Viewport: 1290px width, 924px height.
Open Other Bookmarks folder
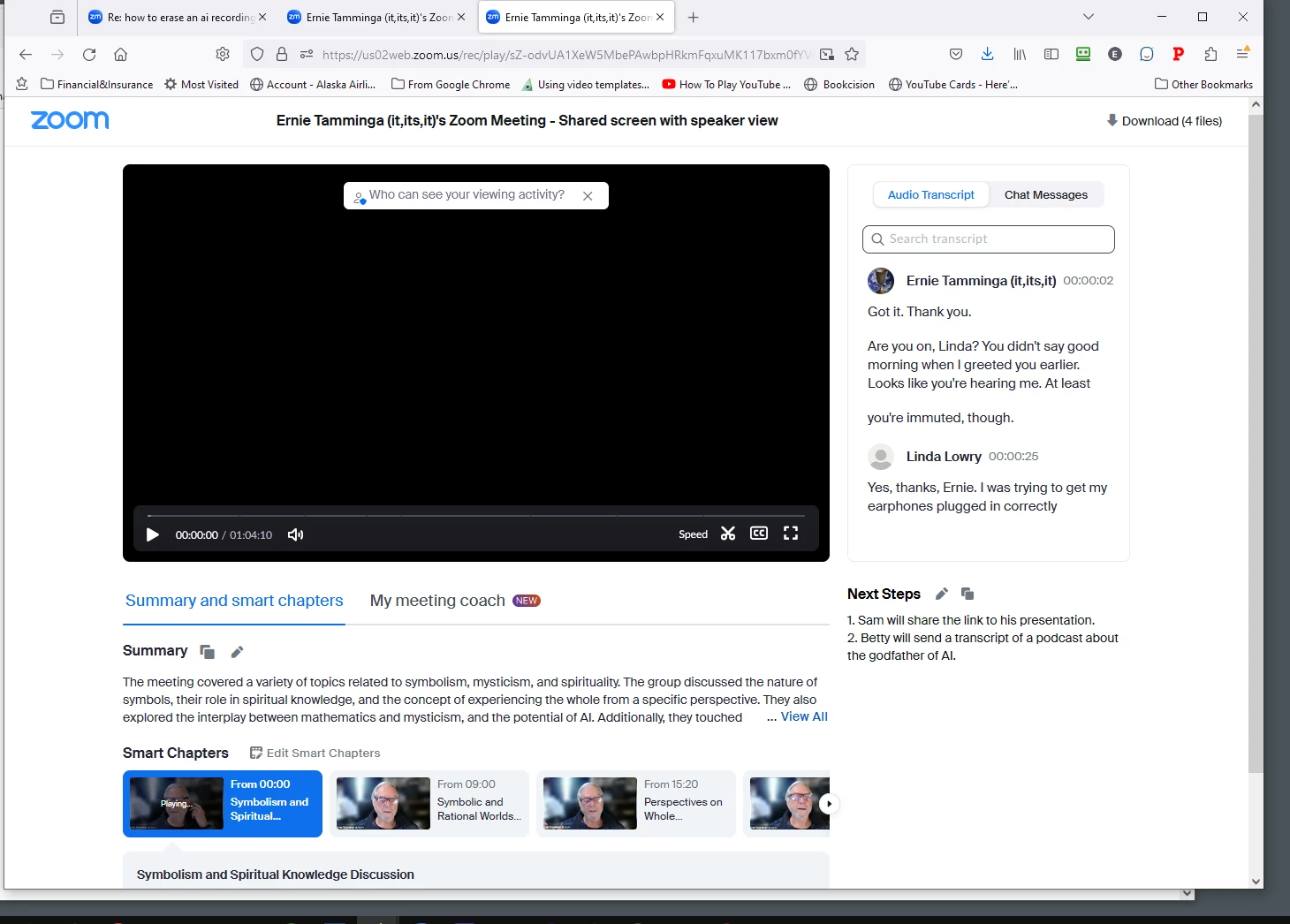(x=1203, y=84)
